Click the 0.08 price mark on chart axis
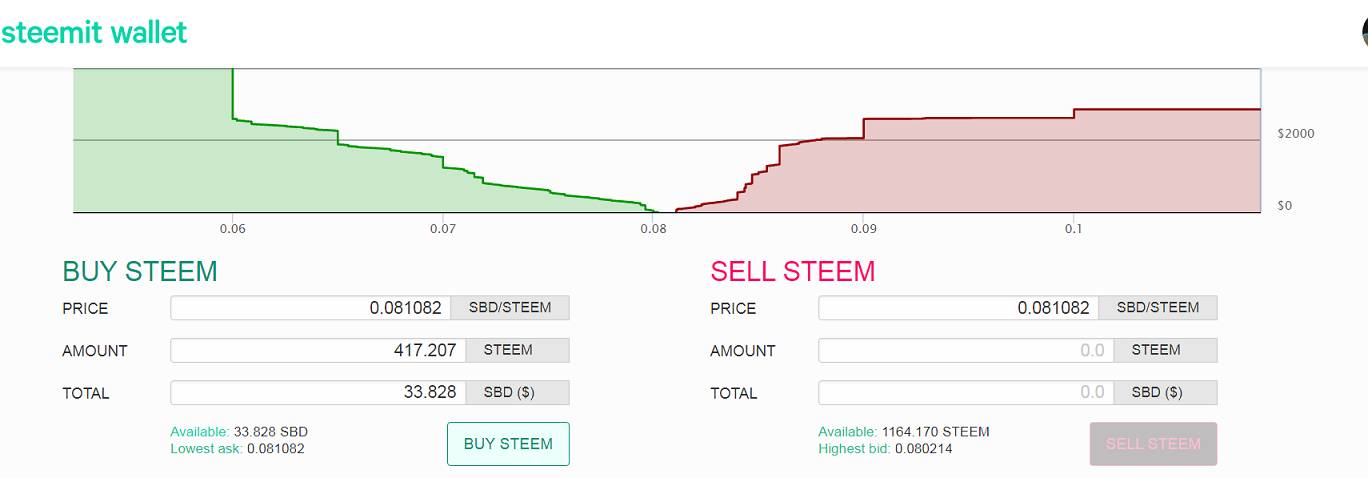 (653, 229)
